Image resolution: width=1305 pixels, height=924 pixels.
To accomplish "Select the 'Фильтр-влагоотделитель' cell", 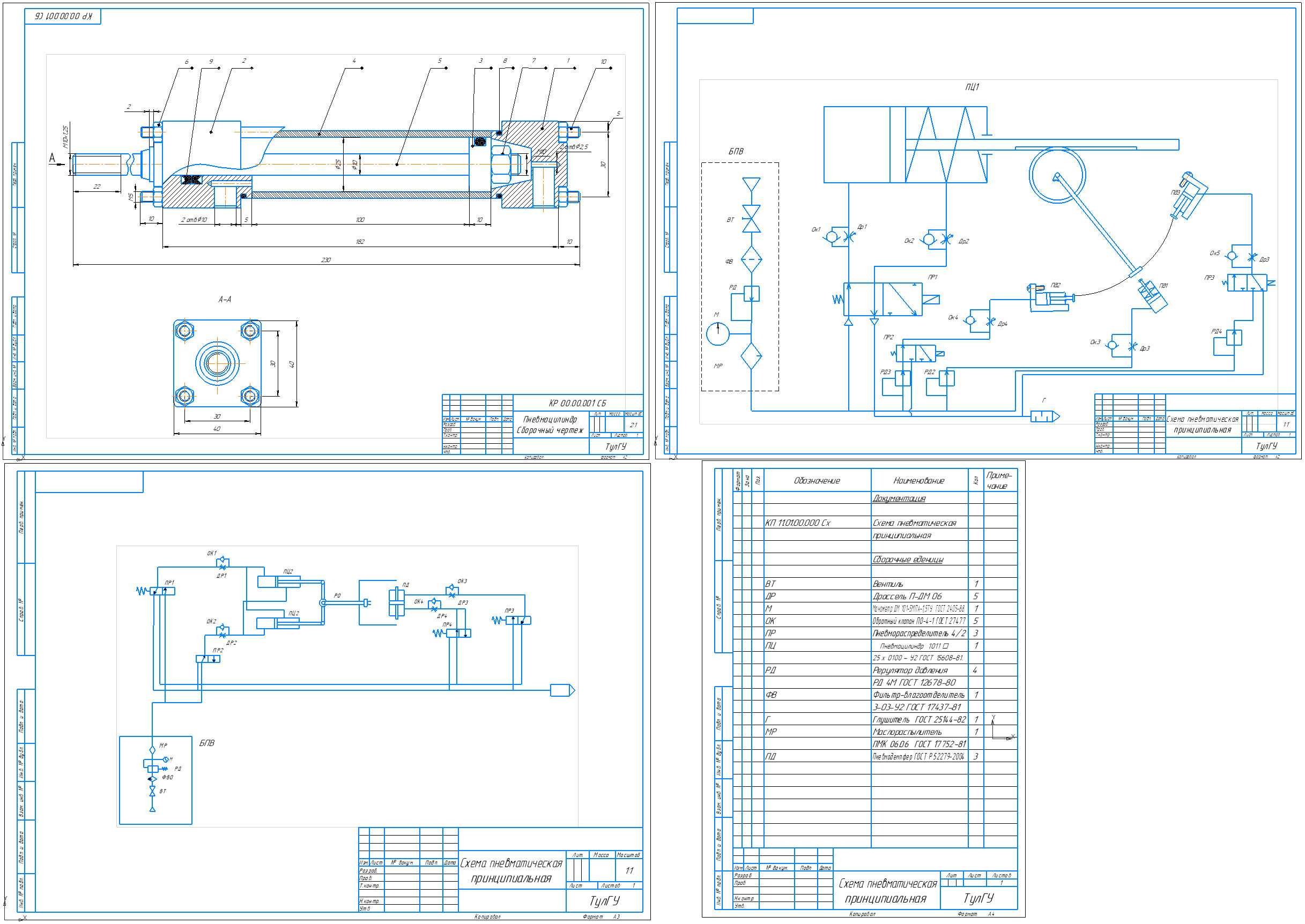I will pos(918,695).
